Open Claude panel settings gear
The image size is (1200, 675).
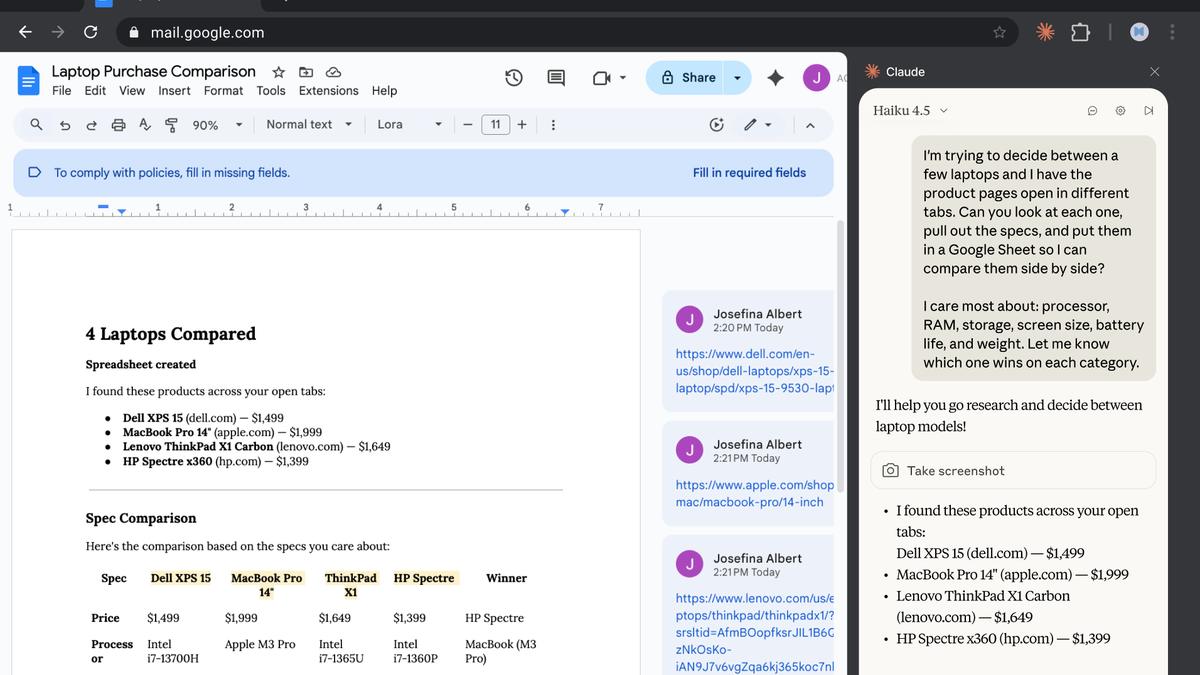(x=1120, y=110)
